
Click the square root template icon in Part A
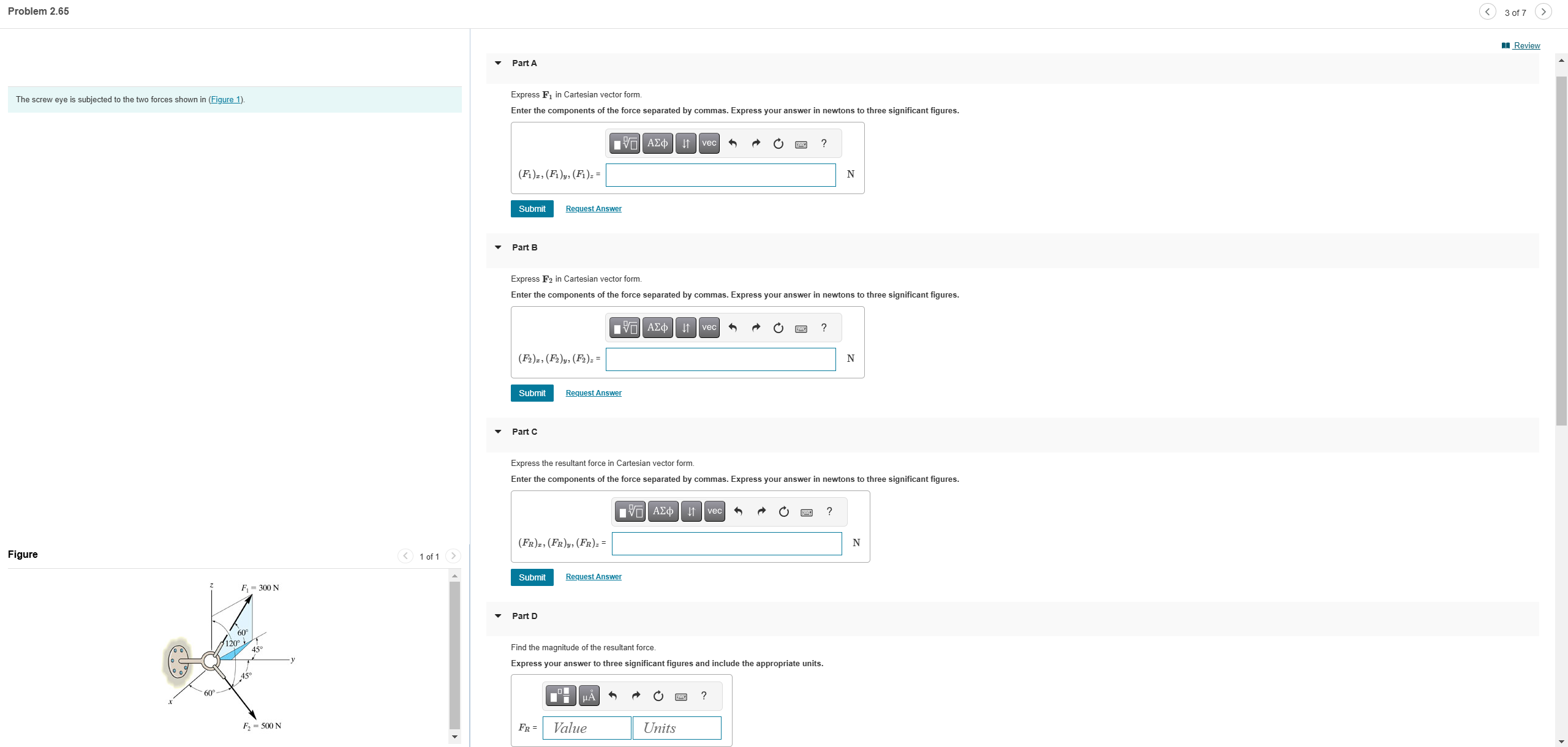point(625,143)
